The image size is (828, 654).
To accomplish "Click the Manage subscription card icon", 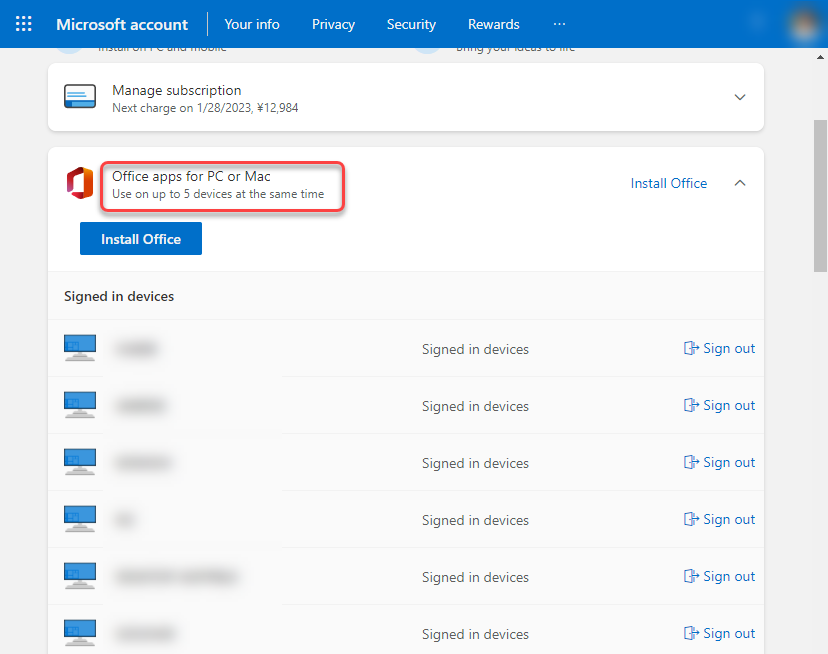I will (x=80, y=96).
